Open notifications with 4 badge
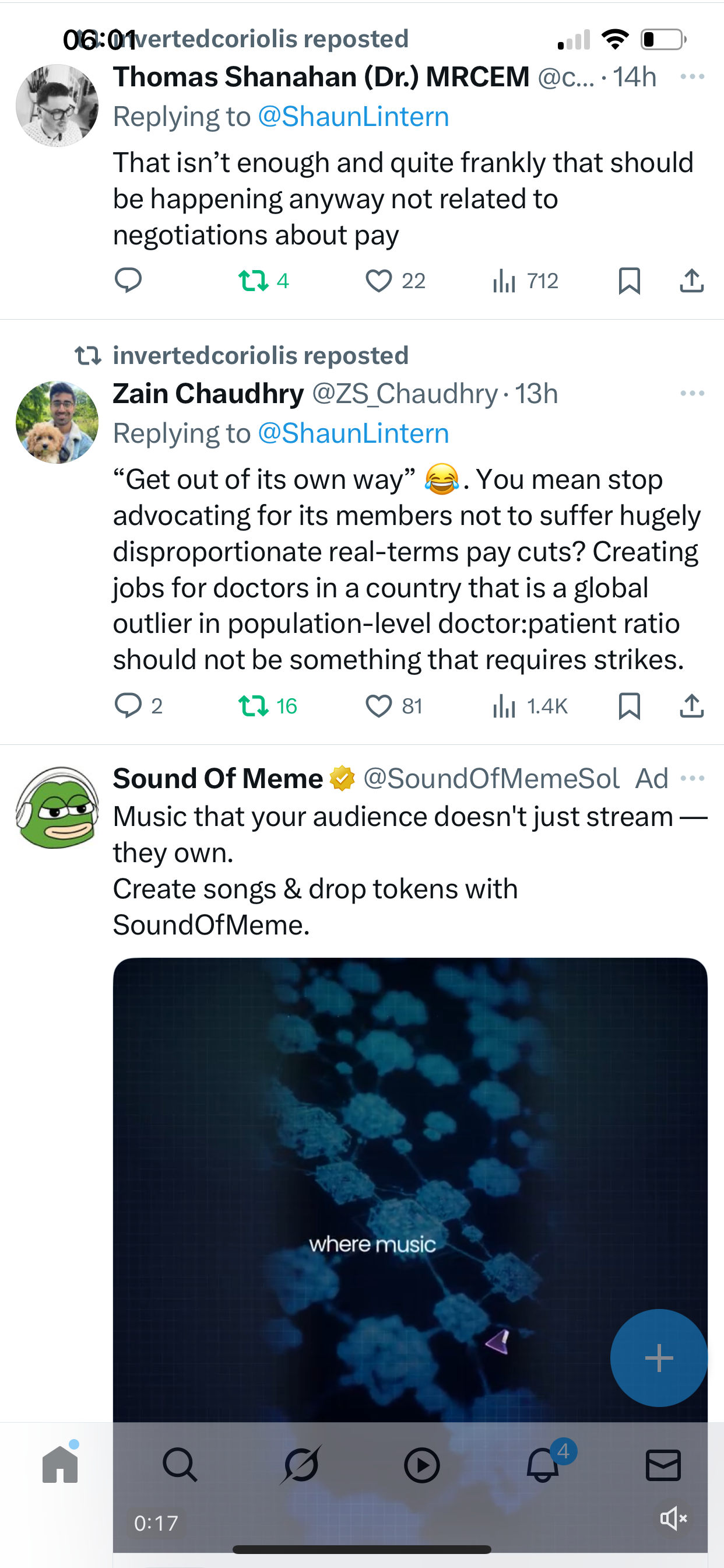724x1568 pixels. click(x=543, y=1465)
